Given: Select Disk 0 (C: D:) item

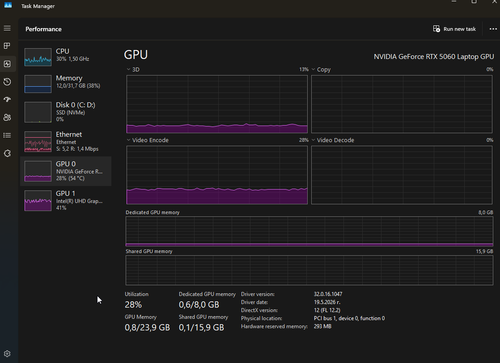Looking at the screenshot, I should click(66, 112).
